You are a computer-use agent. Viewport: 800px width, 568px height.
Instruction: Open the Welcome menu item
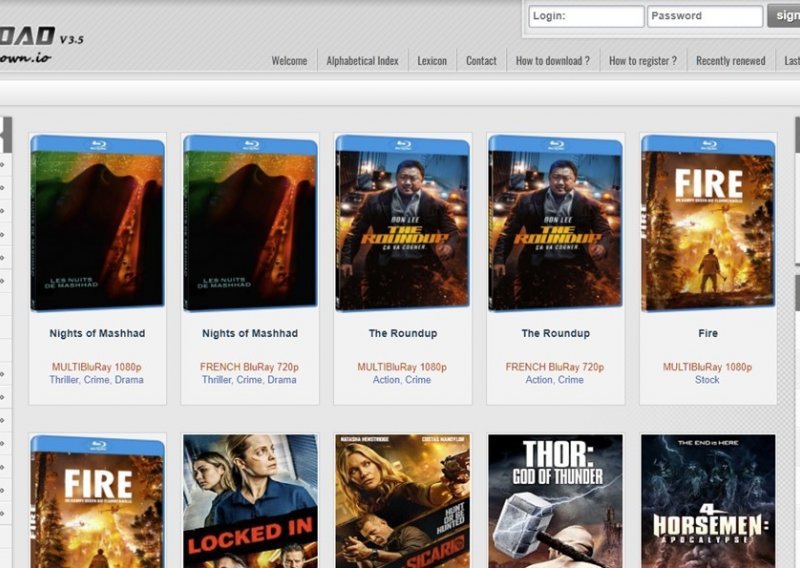tap(289, 61)
